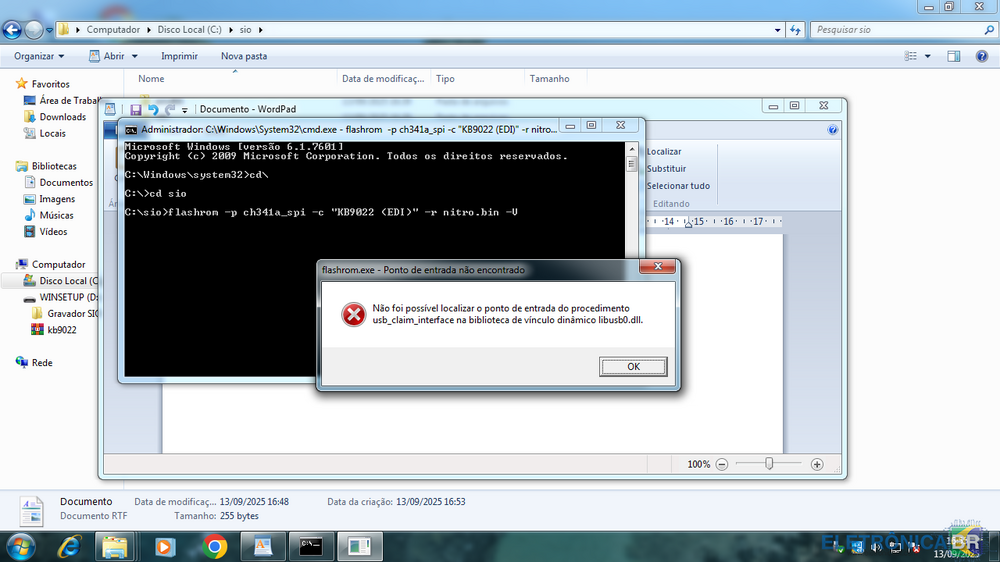The height and width of the screenshot is (562, 1000).
Task: Click the WordPad help icon
Action: tap(833, 130)
